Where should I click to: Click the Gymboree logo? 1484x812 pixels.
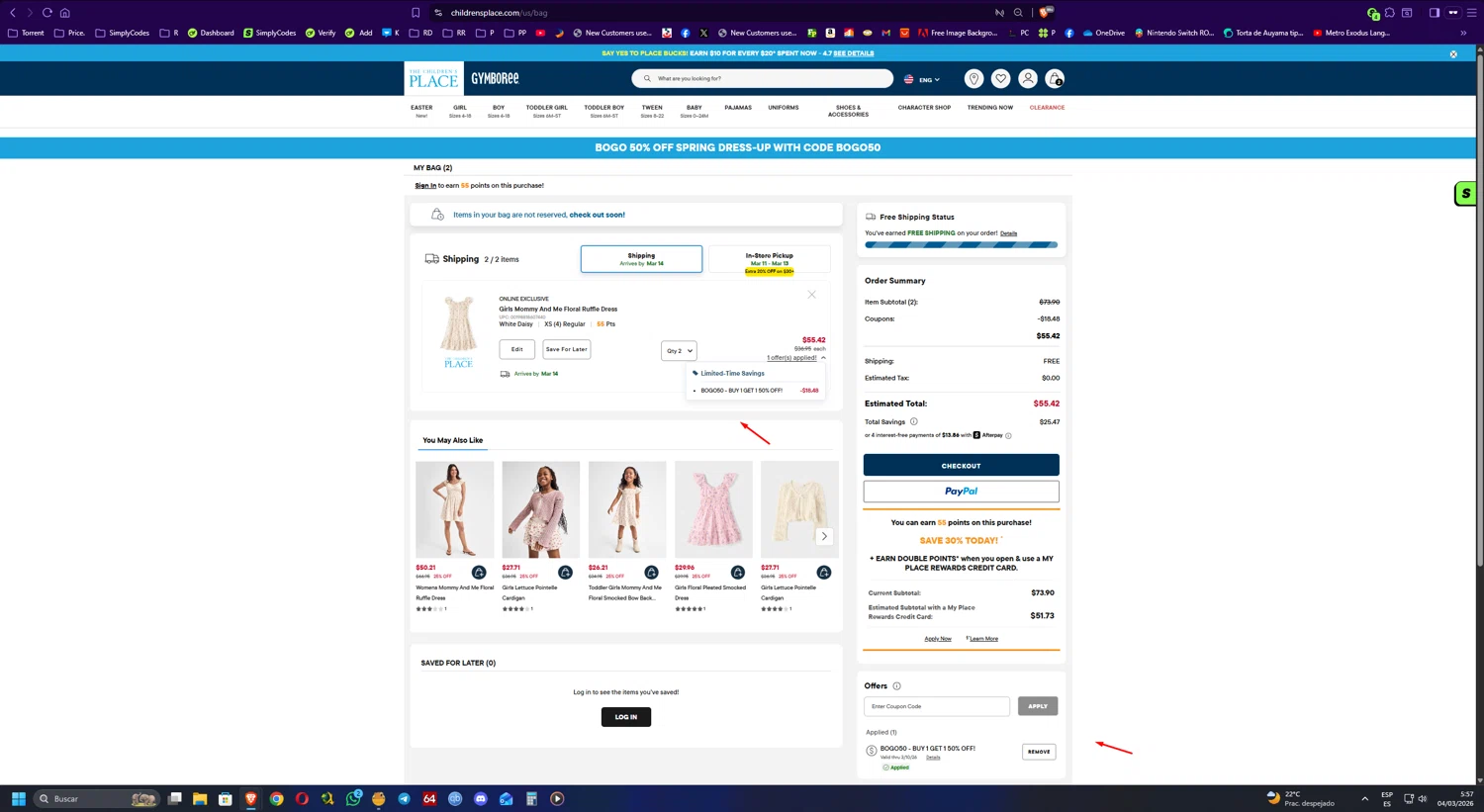coord(495,78)
